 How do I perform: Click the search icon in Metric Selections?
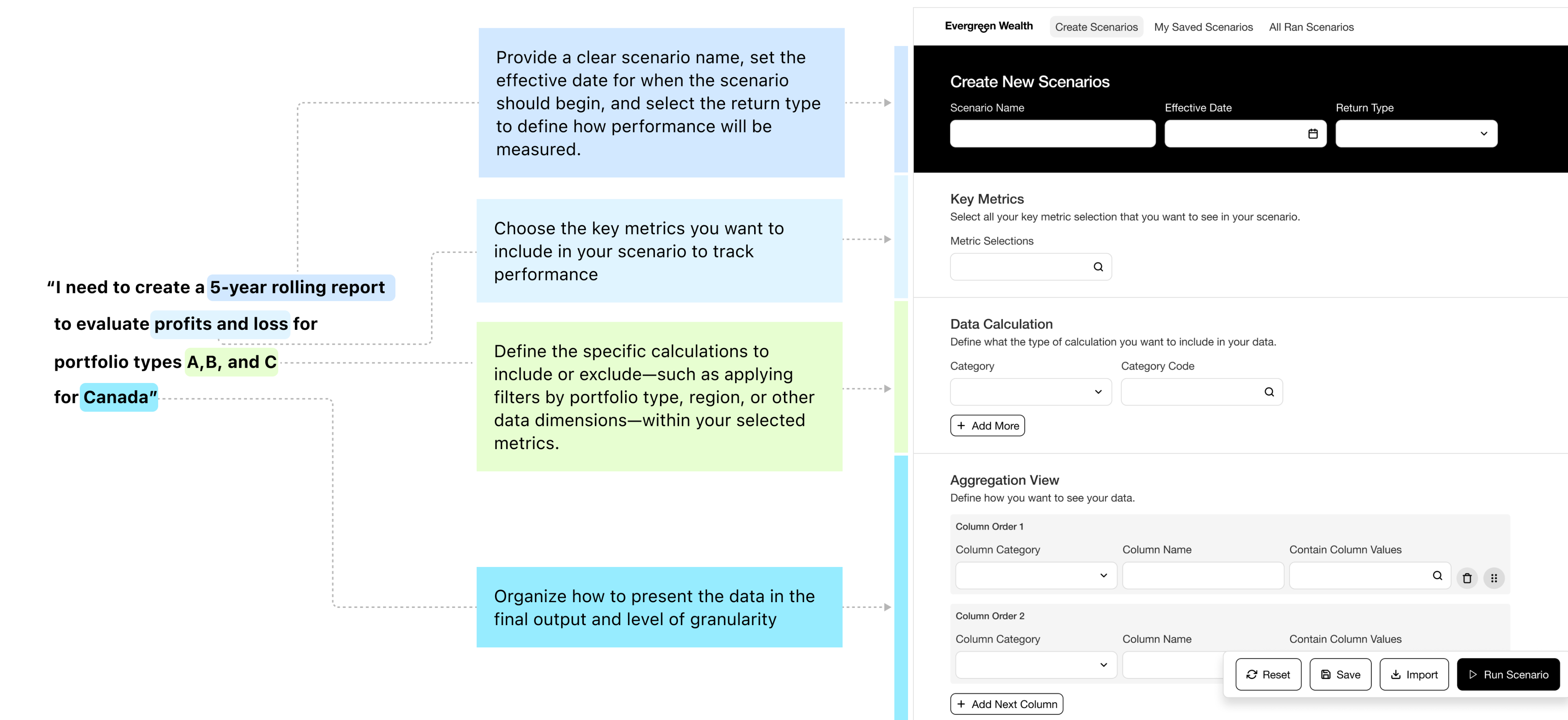(1098, 267)
